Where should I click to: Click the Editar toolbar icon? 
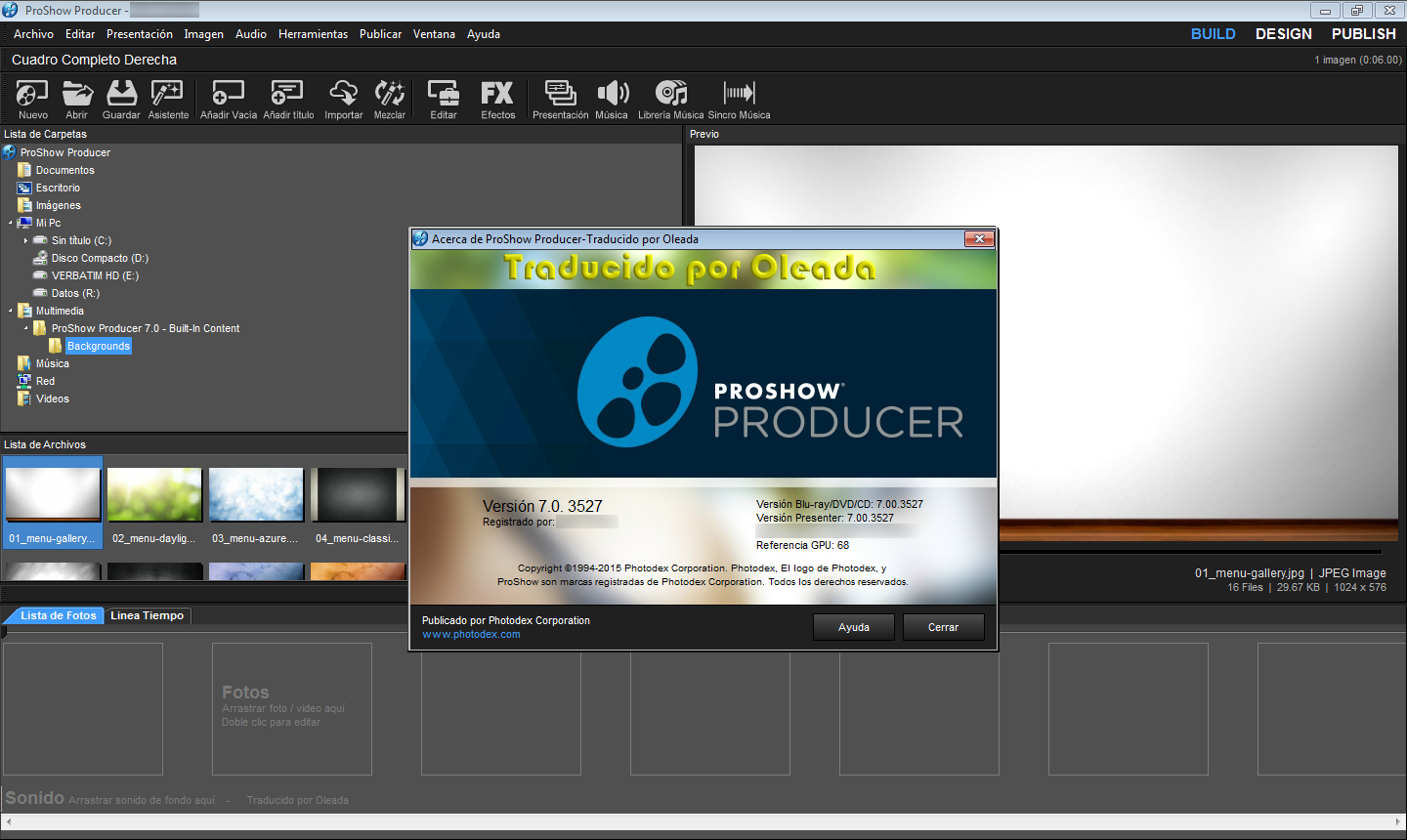[444, 100]
